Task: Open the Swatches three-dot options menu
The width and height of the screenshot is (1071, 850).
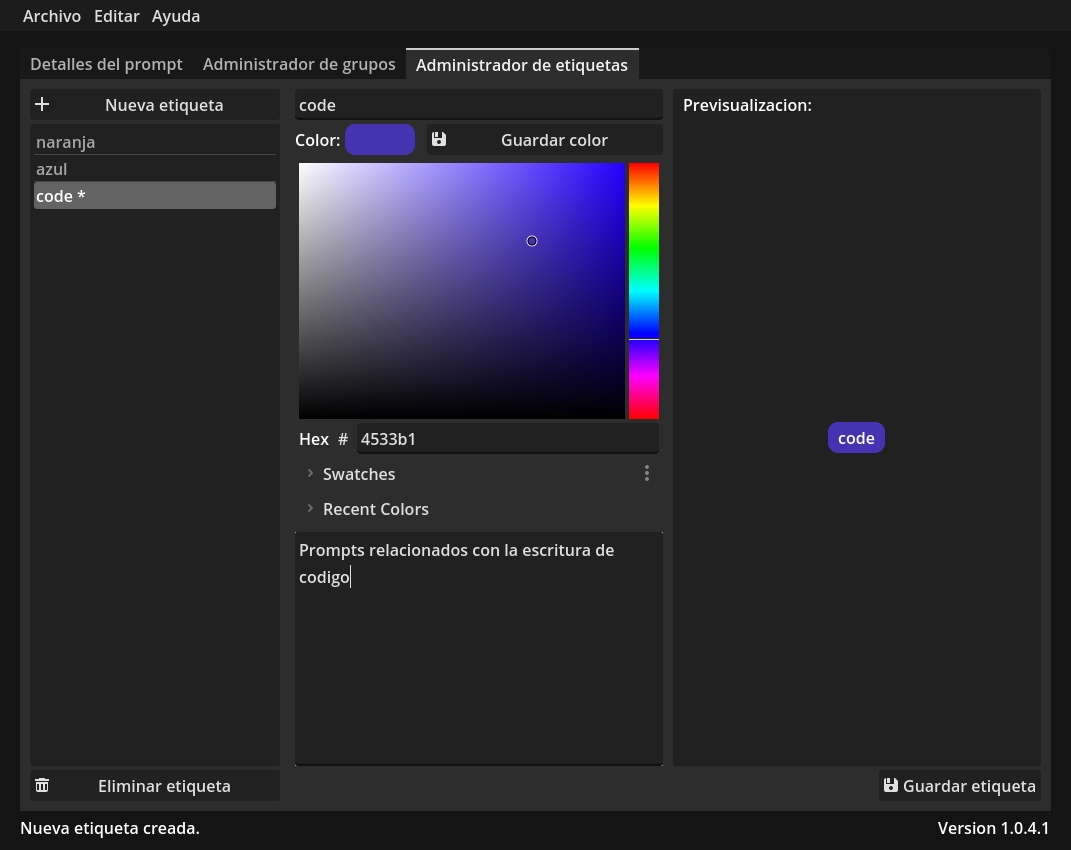Action: coord(647,474)
